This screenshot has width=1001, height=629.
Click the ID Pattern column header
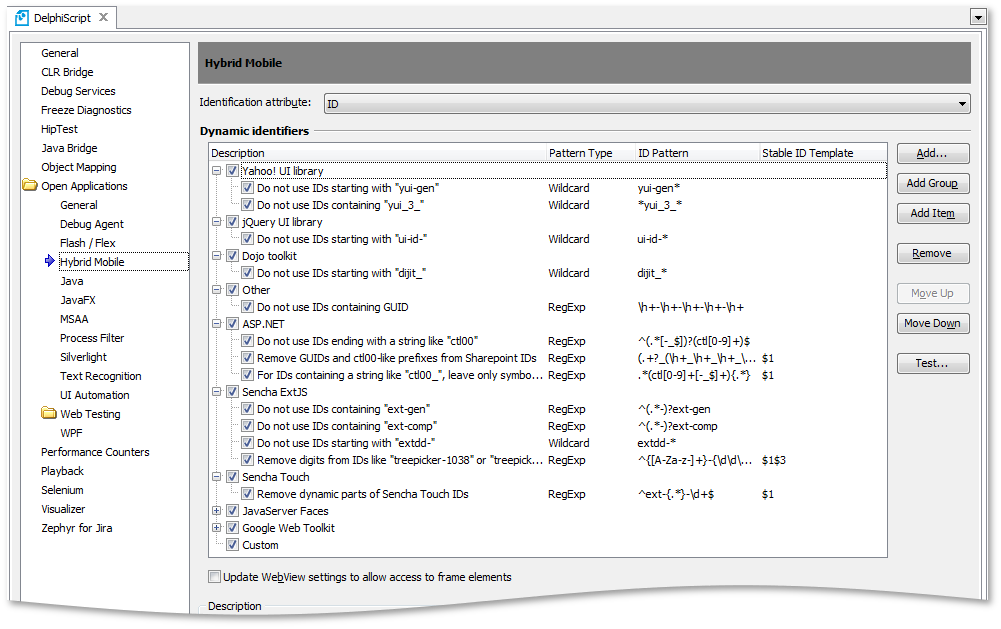tap(663, 153)
